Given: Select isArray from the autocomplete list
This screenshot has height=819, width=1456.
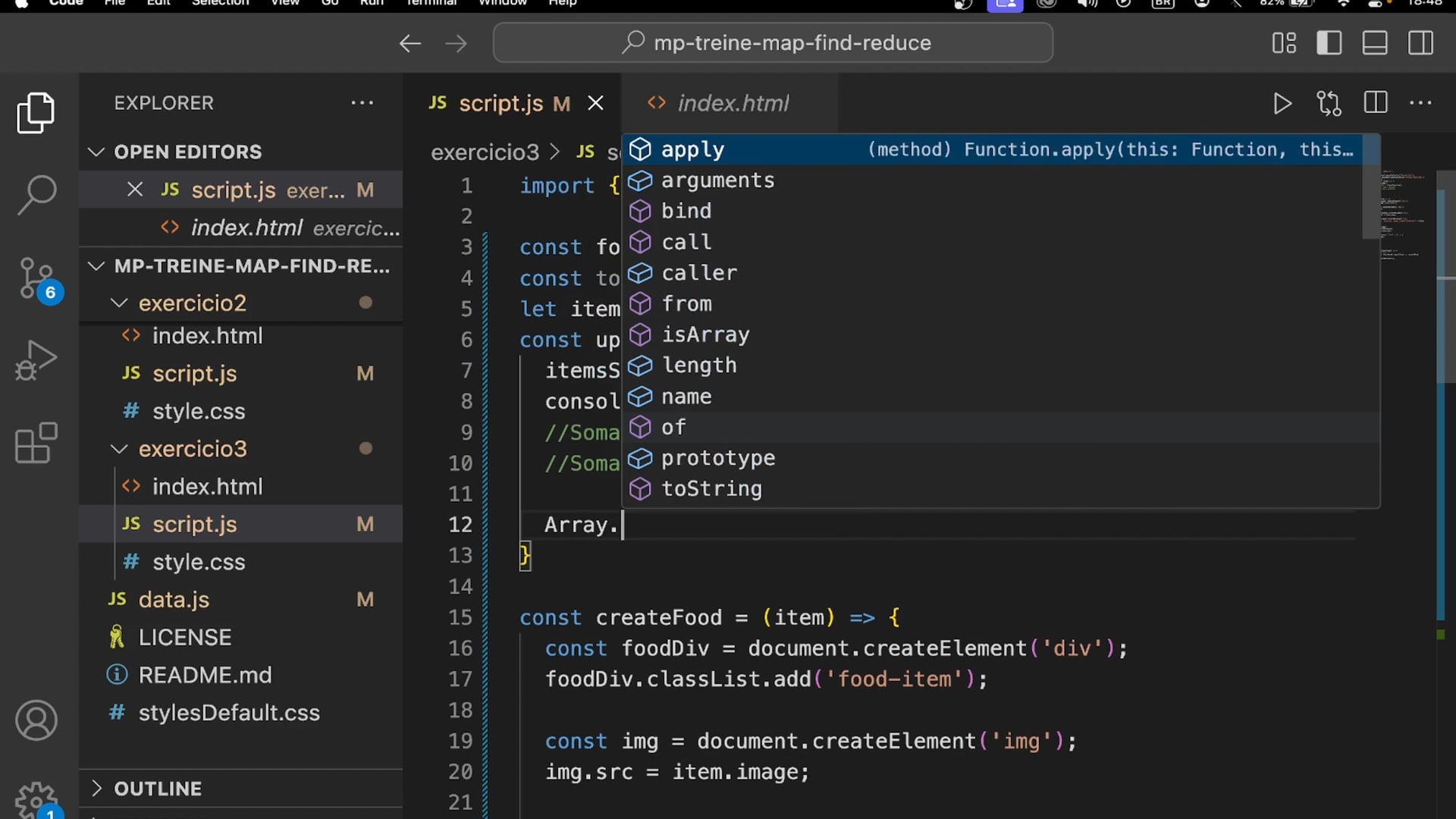Looking at the screenshot, I should (x=705, y=334).
